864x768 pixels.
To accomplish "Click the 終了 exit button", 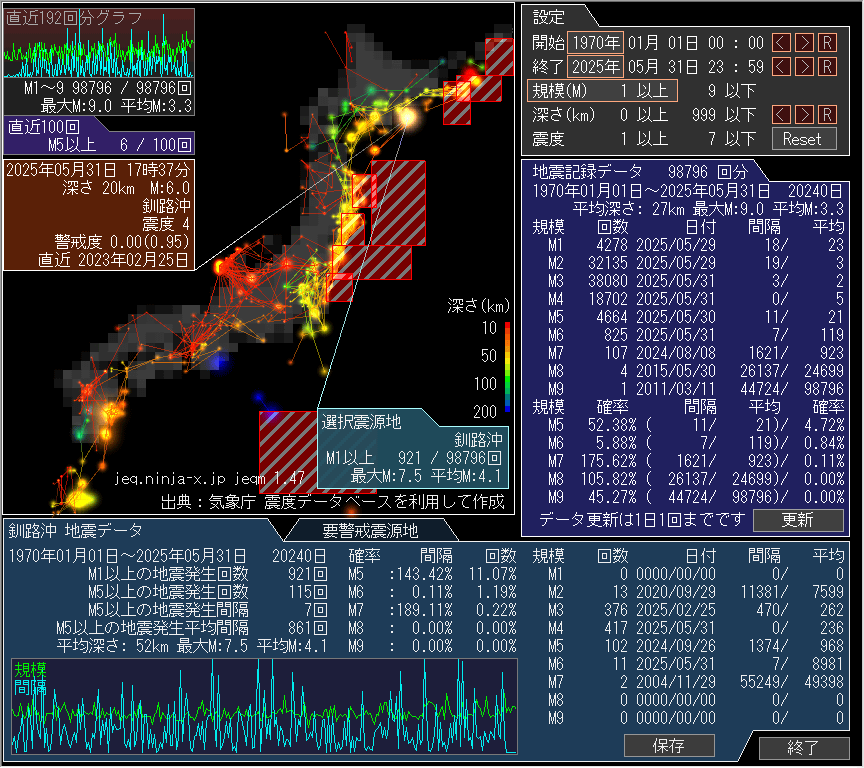I will [x=804, y=748].
